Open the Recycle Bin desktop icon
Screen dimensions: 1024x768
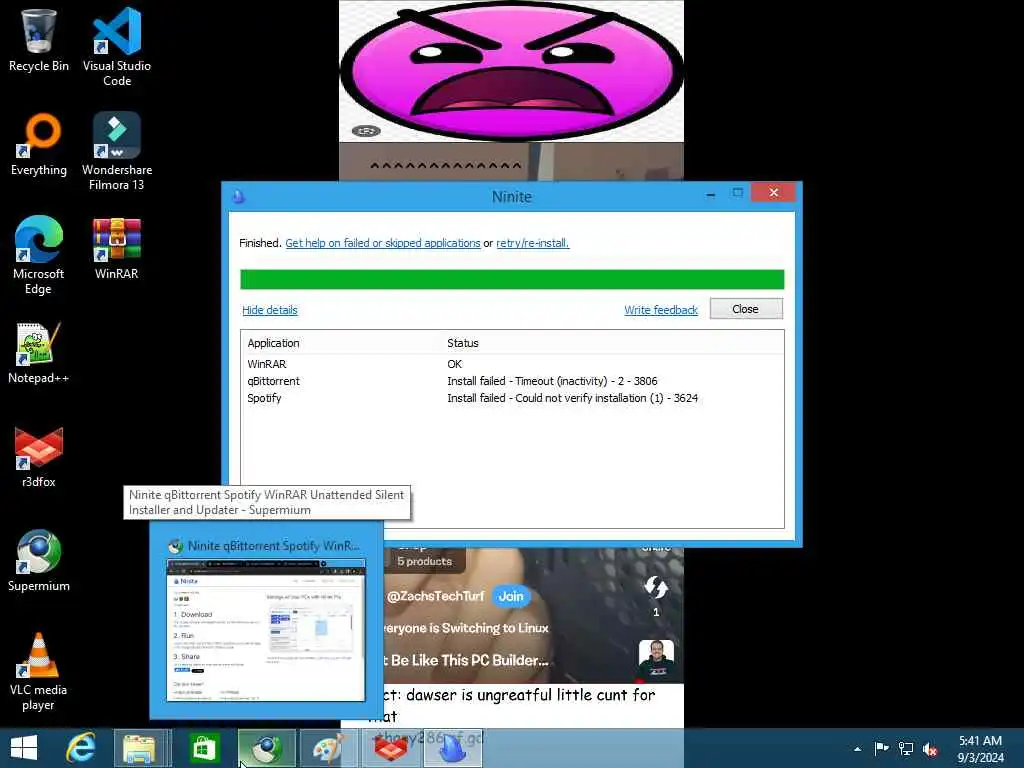(39, 39)
